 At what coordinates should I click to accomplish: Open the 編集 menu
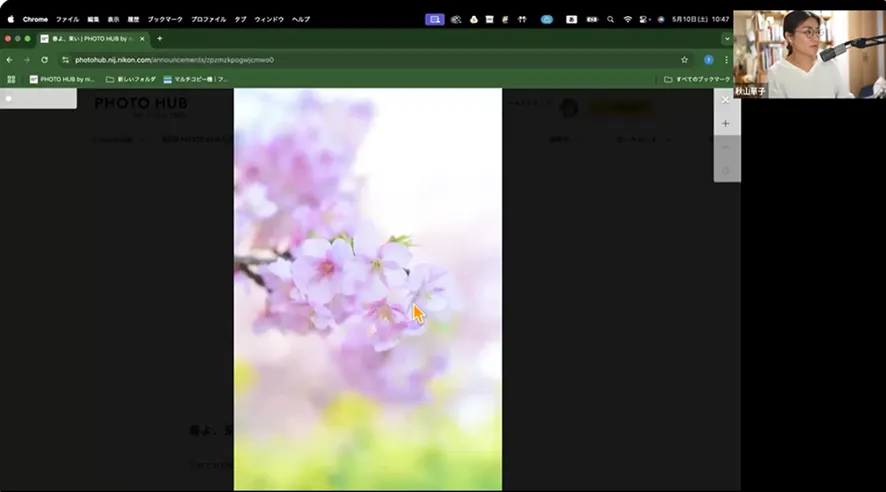point(93,19)
